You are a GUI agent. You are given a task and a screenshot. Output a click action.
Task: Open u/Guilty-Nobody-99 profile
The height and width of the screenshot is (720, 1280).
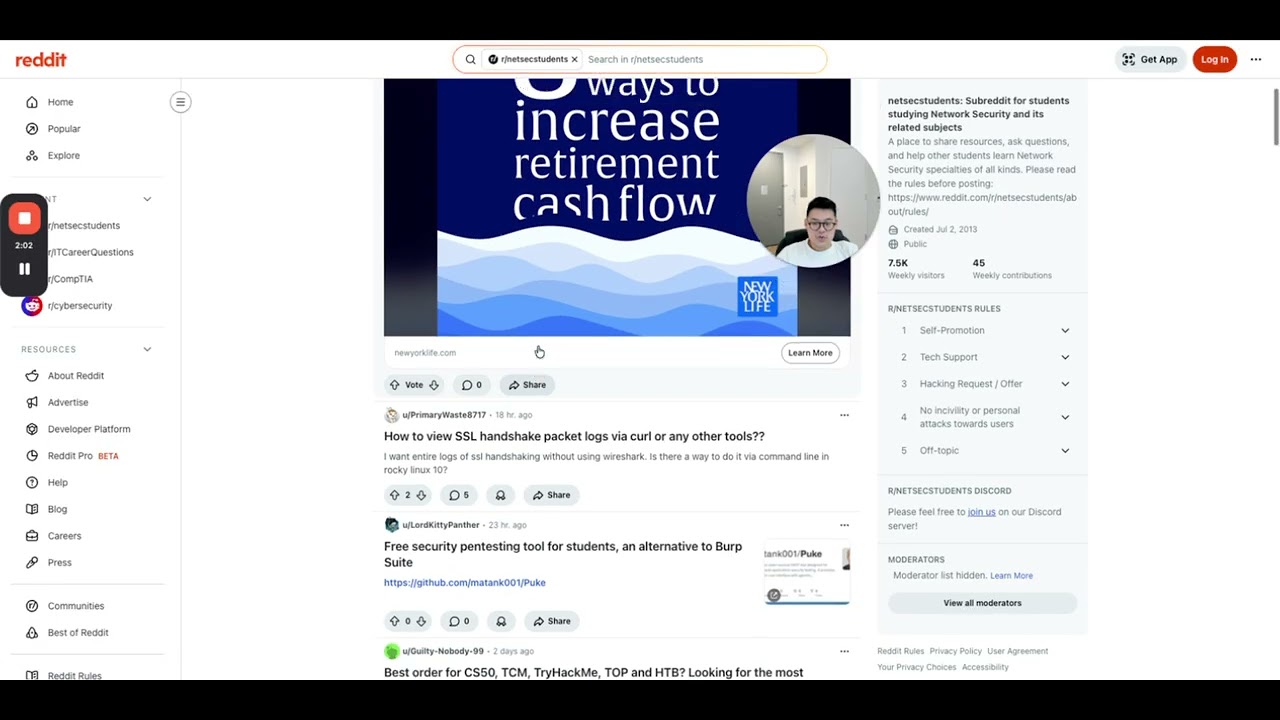coord(442,651)
